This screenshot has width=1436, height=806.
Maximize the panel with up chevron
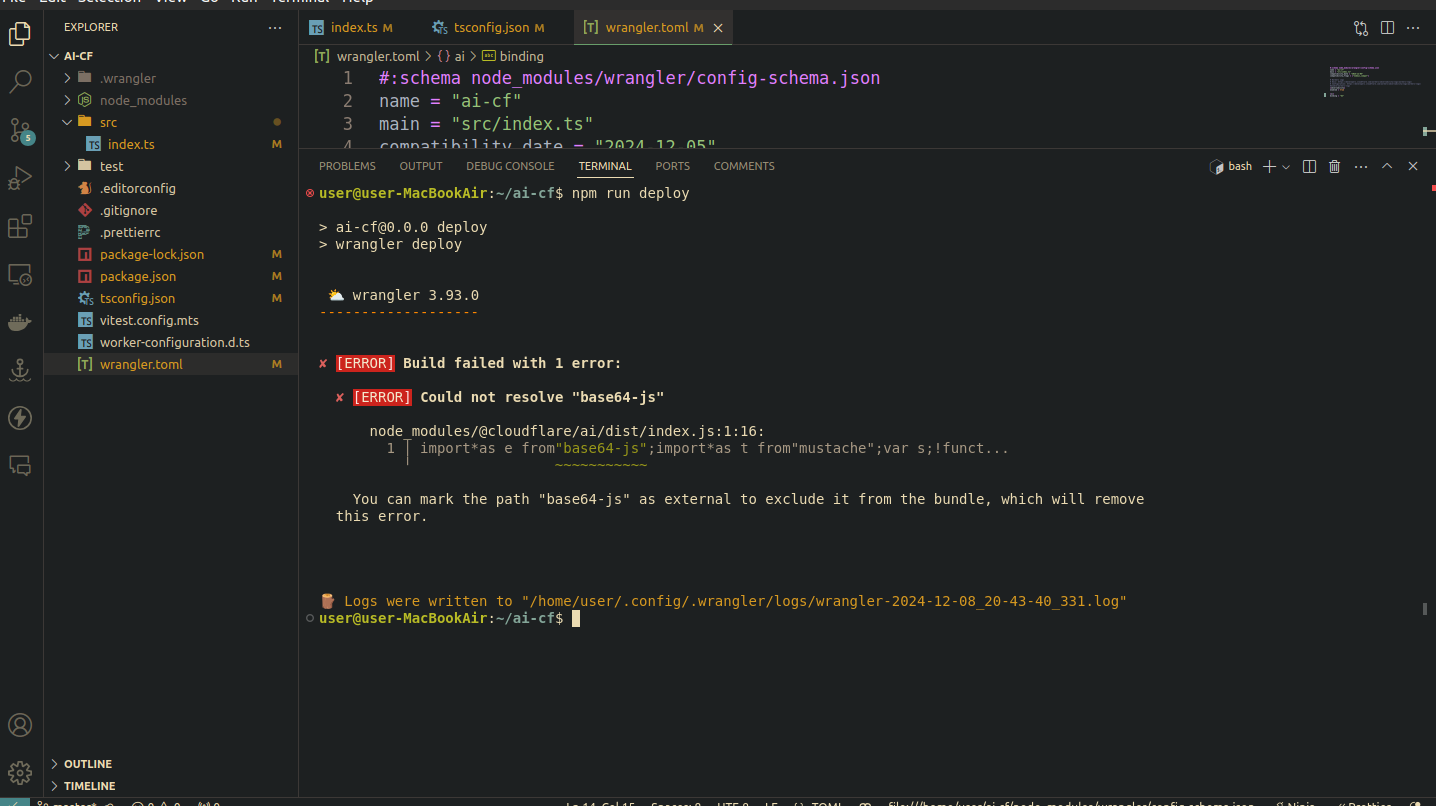point(1387,166)
